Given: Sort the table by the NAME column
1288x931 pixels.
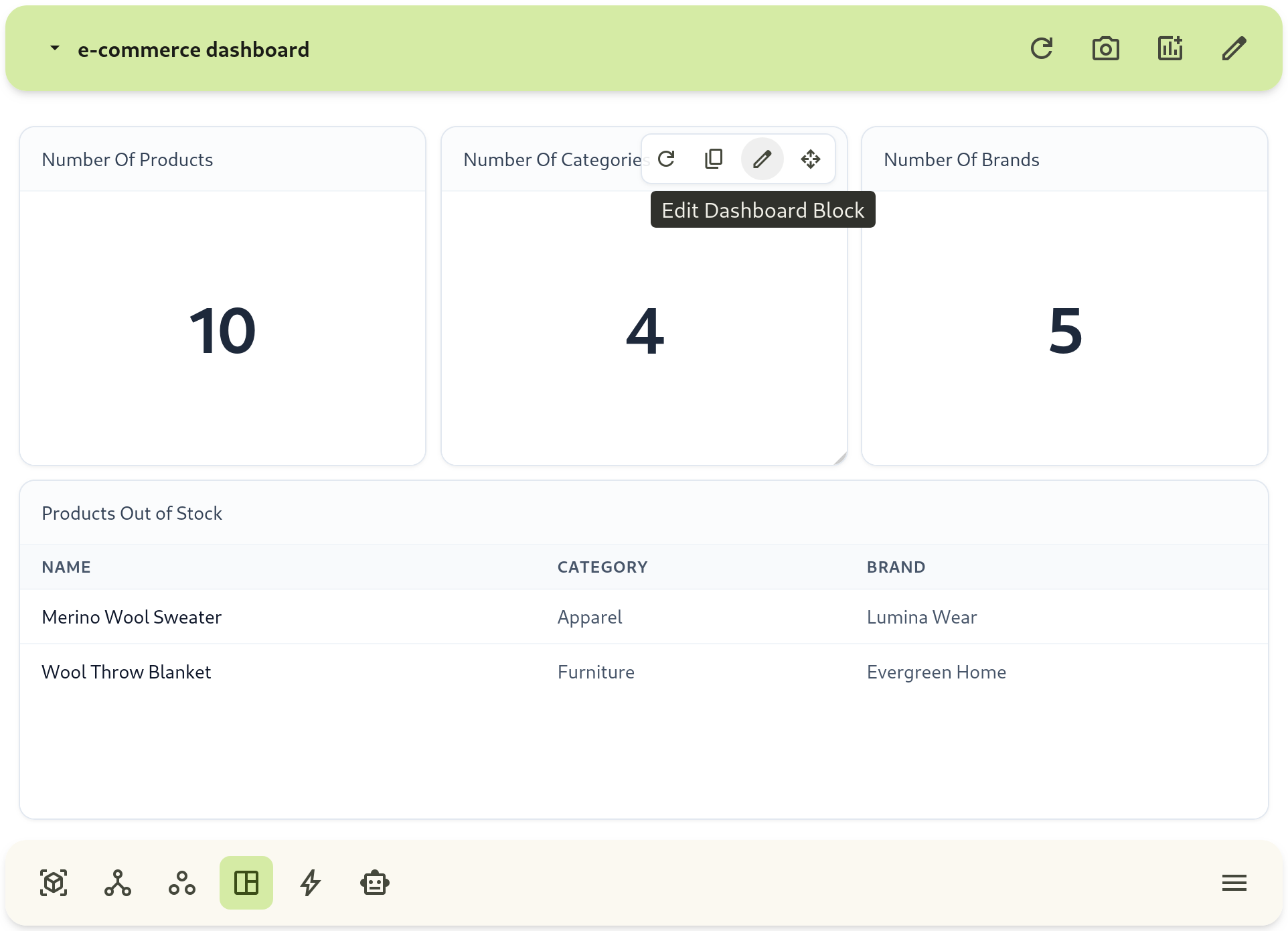Looking at the screenshot, I should (66, 567).
